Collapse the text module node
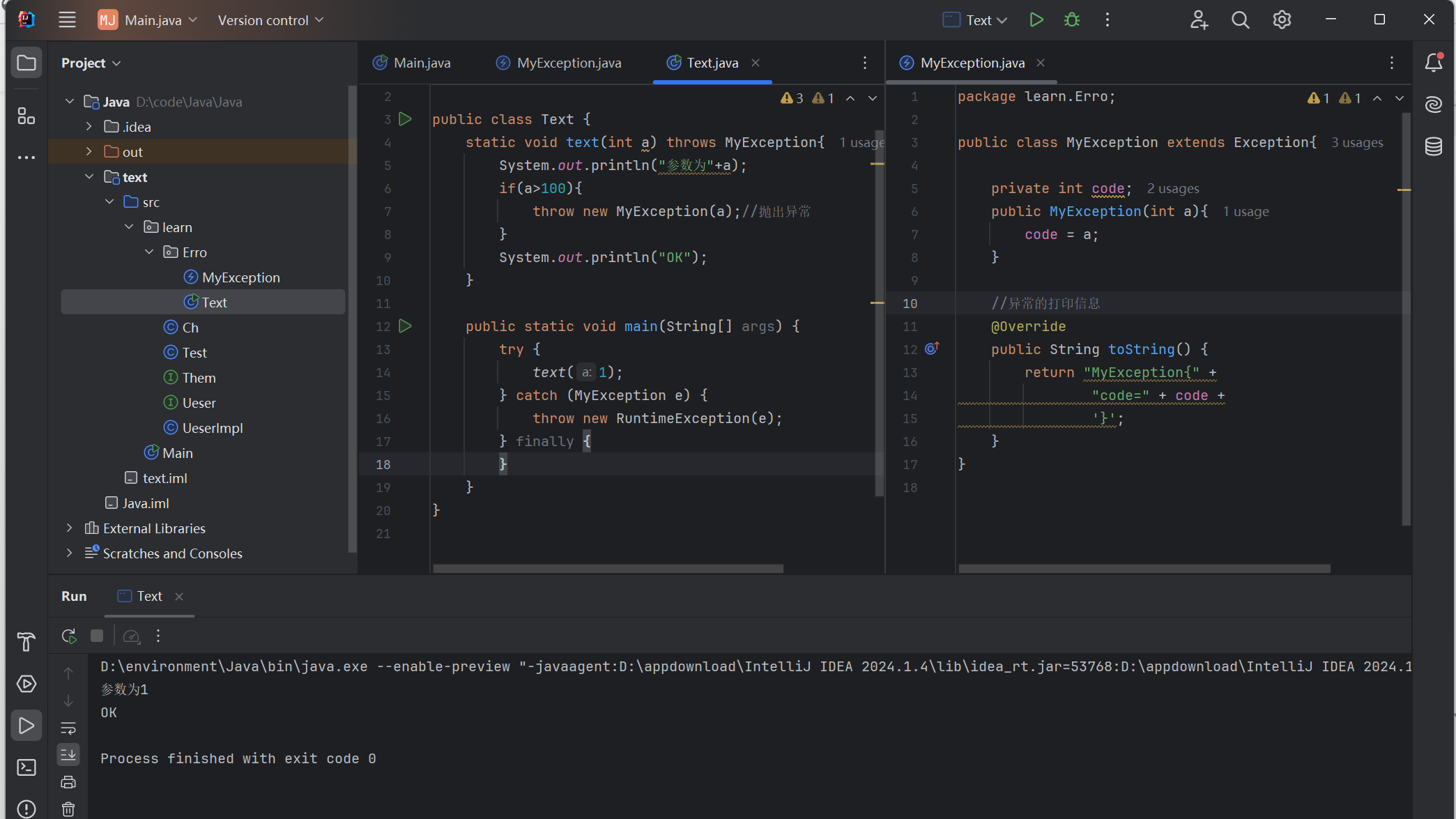Viewport: 1456px width, 819px height. coord(89,177)
